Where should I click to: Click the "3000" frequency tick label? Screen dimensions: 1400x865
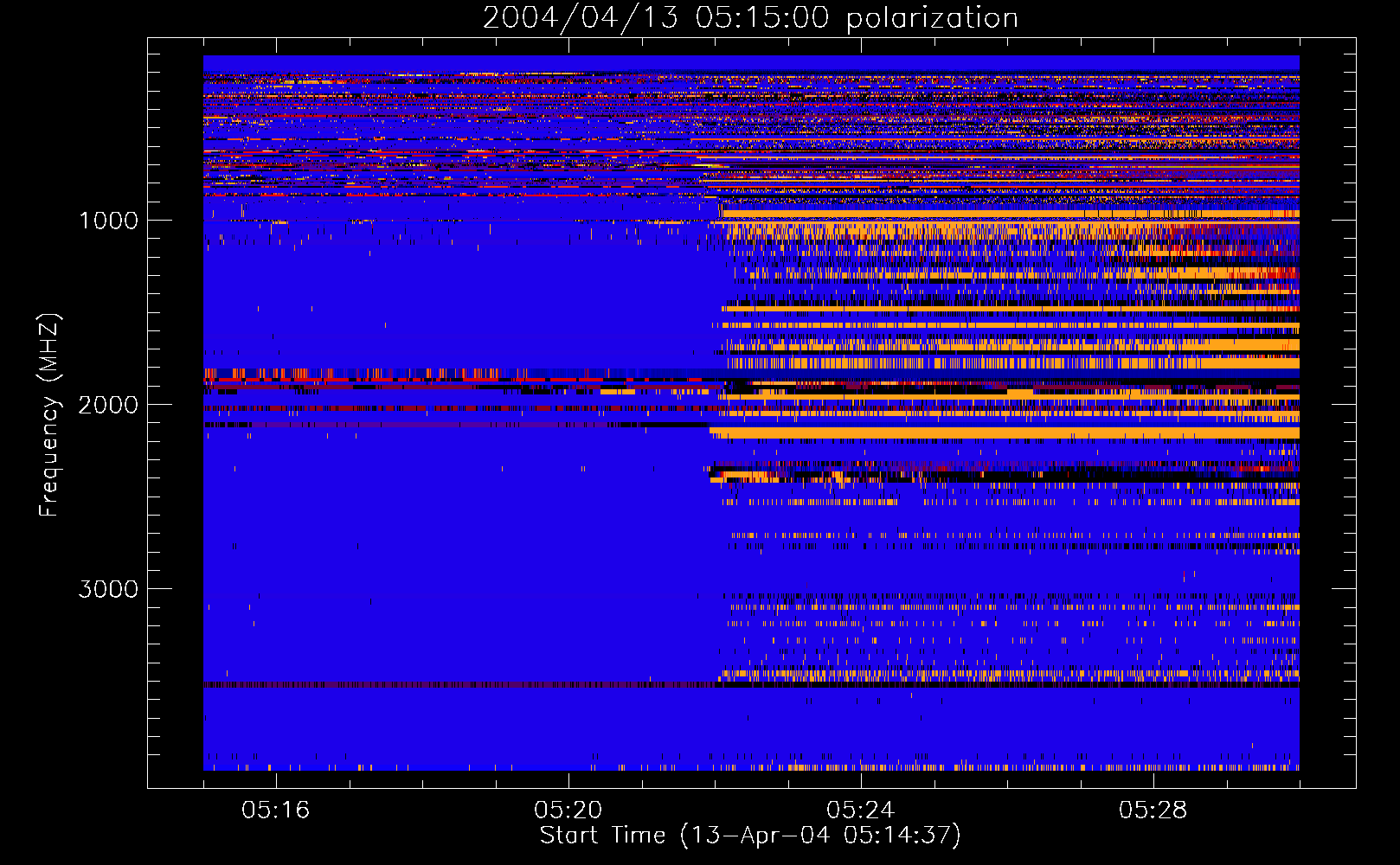coord(108,589)
